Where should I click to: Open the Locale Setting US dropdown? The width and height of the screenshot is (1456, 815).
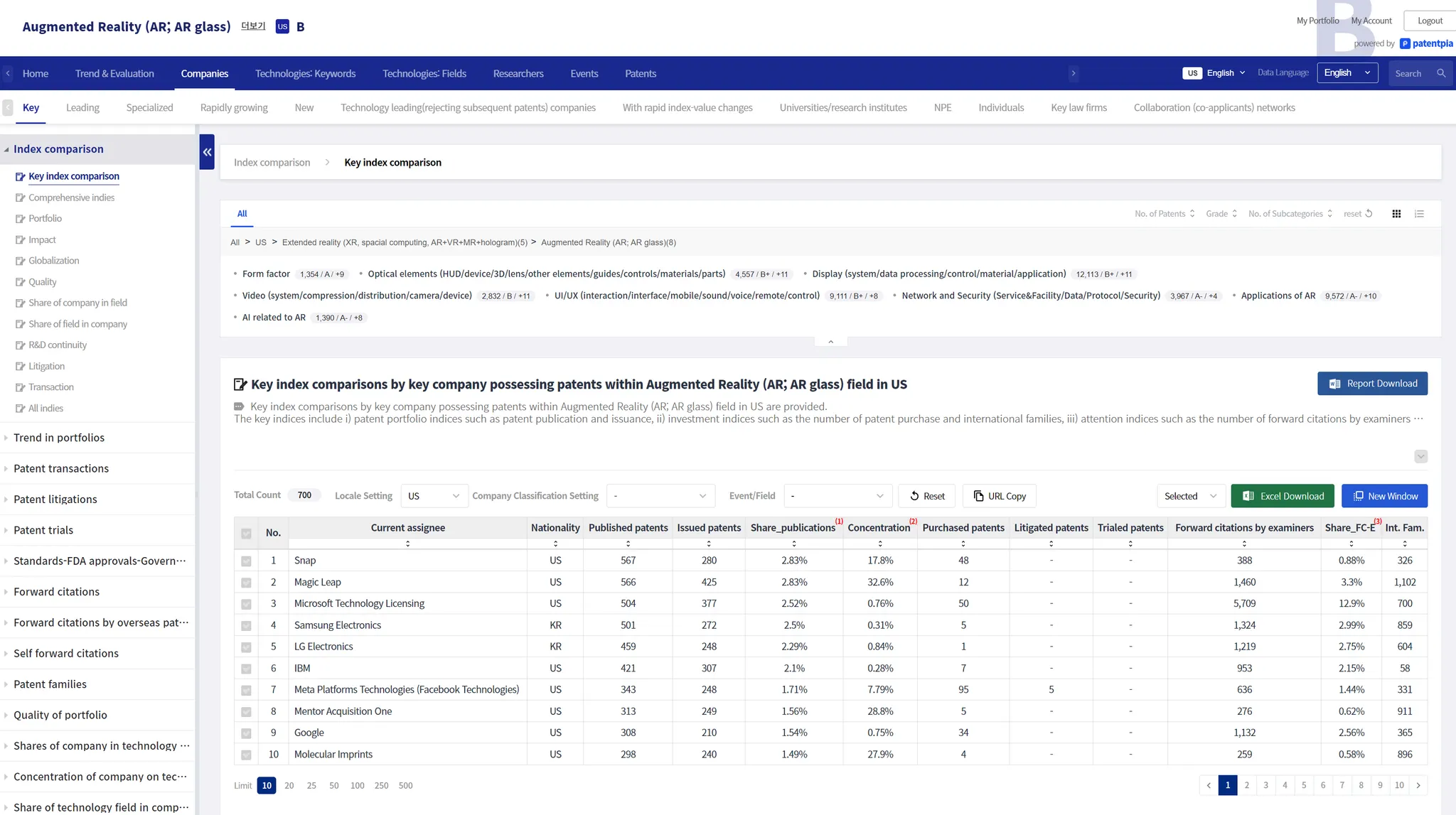[x=434, y=496]
